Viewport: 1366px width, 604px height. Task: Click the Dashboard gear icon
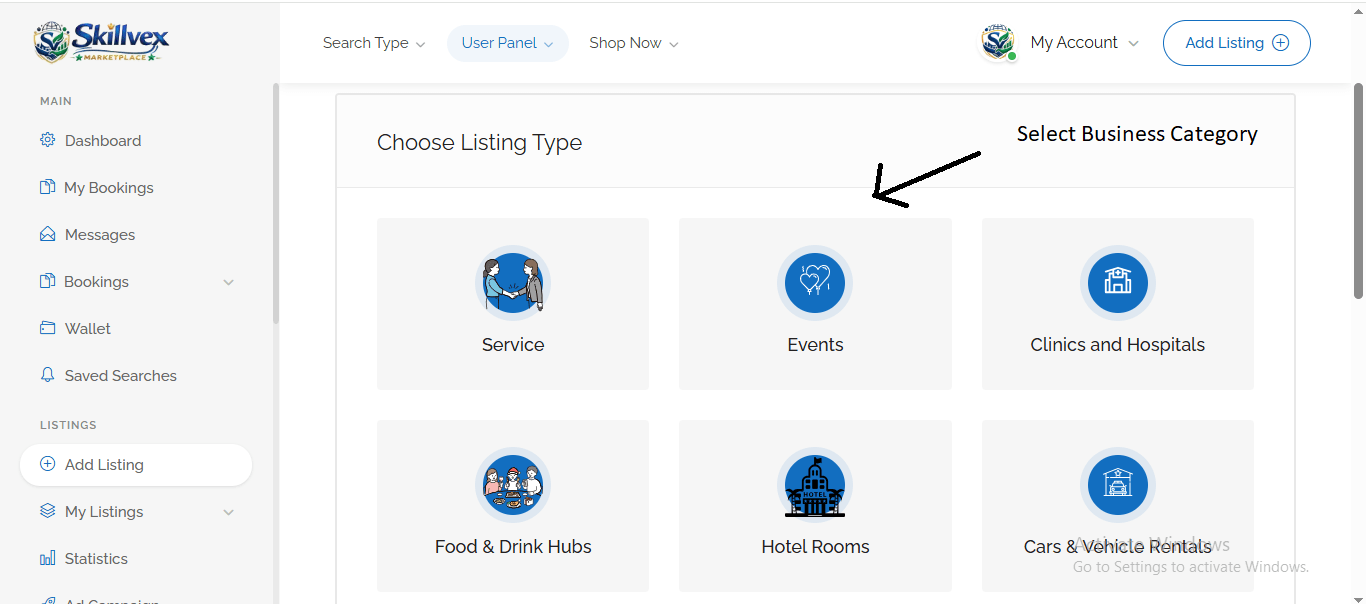pyautogui.click(x=47, y=140)
